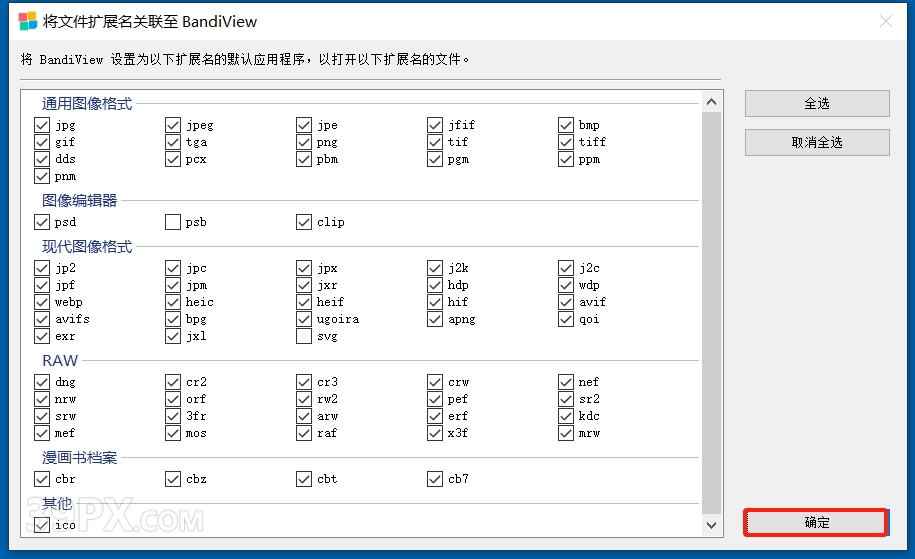Uncheck the raf checkbox
Image resolution: width=915 pixels, height=559 pixels.
coord(304,433)
